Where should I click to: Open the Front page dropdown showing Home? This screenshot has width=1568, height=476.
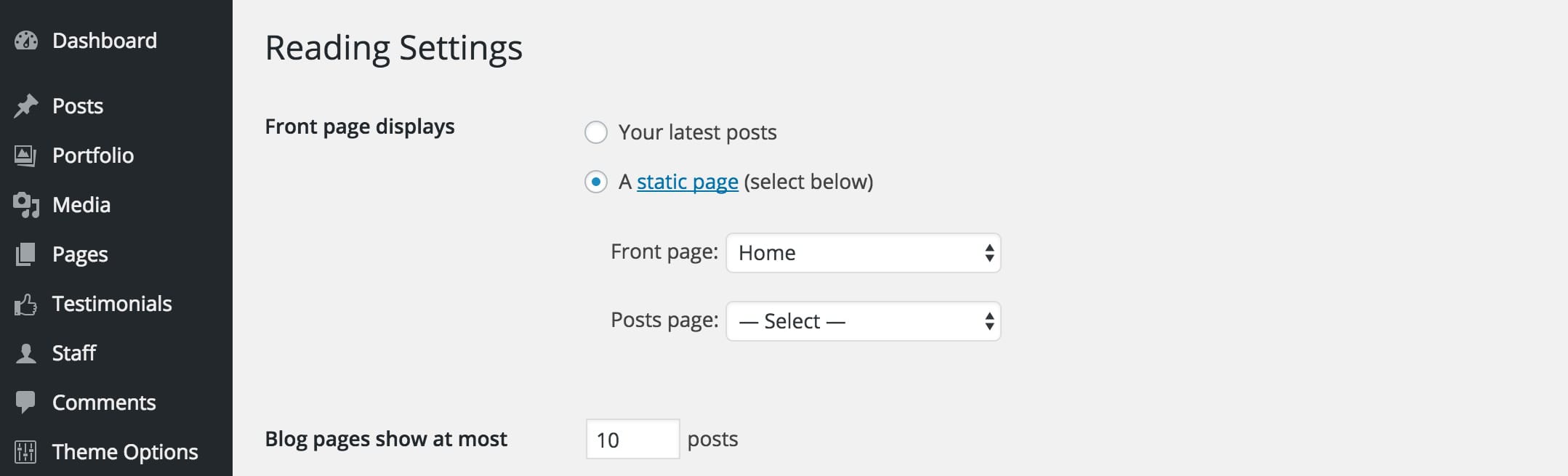click(x=863, y=253)
